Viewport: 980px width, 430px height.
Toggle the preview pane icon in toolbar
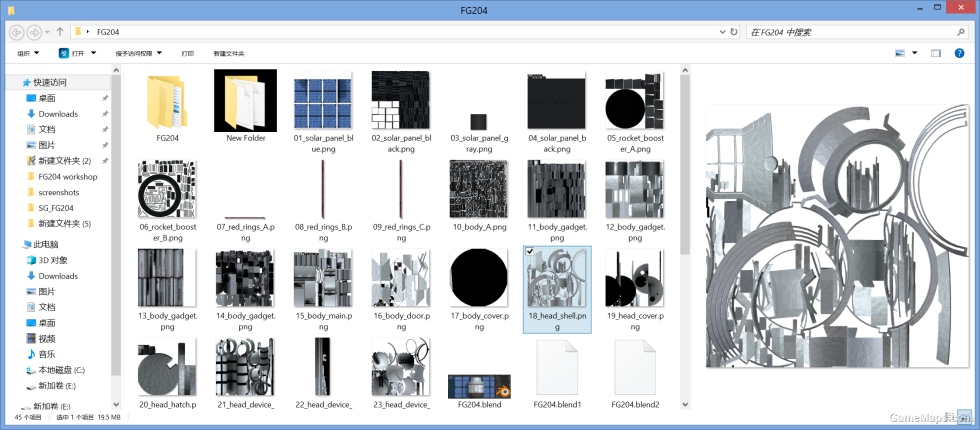coord(936,53)
